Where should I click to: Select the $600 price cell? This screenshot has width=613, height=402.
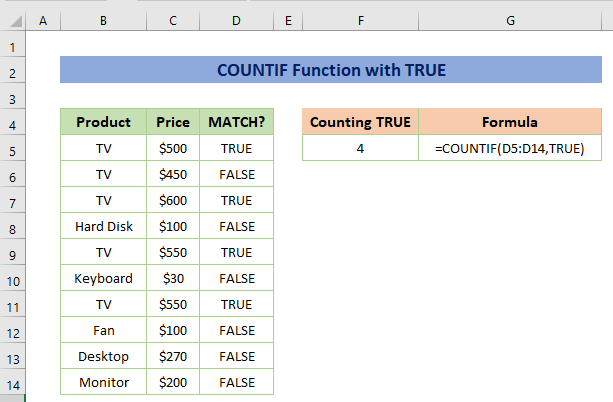pos(173,200)
